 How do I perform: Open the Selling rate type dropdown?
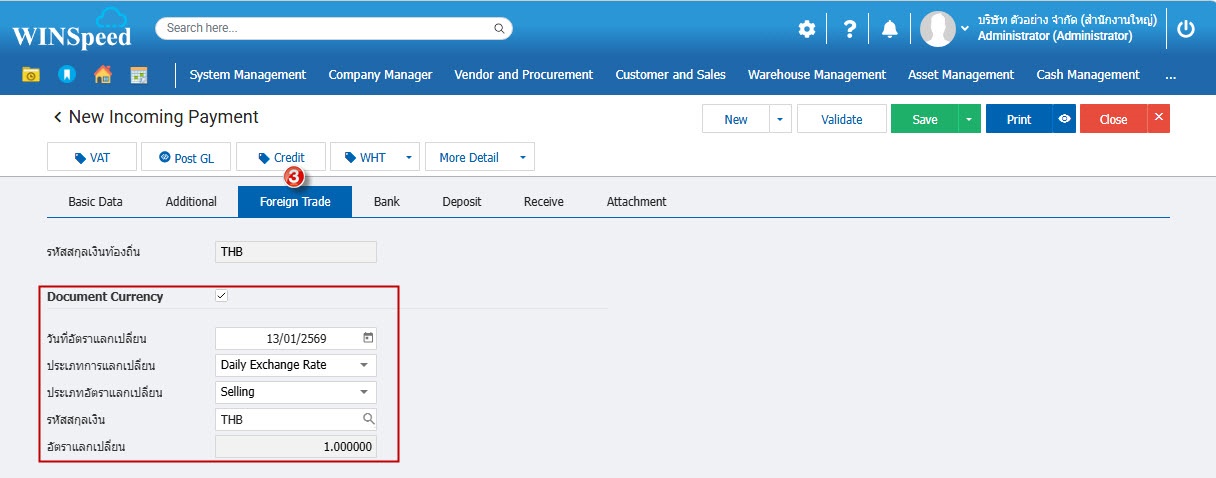364,392
